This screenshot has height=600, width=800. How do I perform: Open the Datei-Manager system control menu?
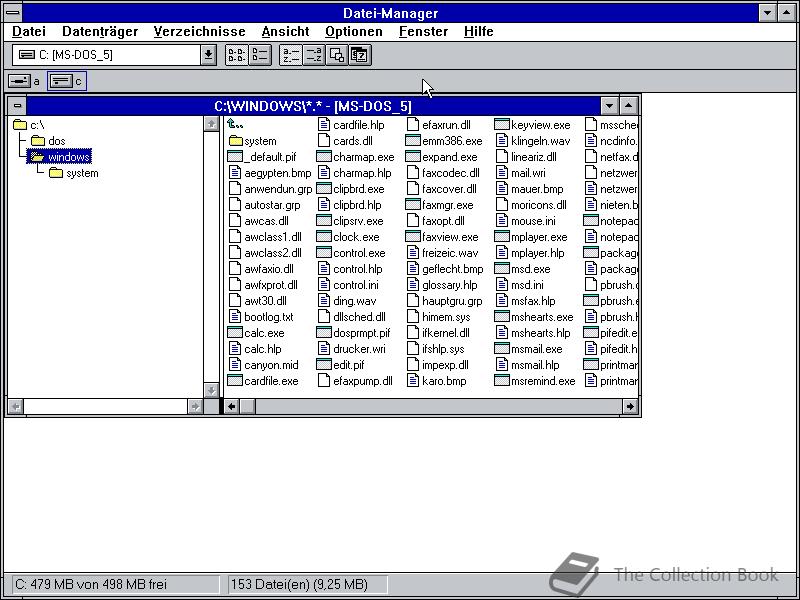[13, 12]
